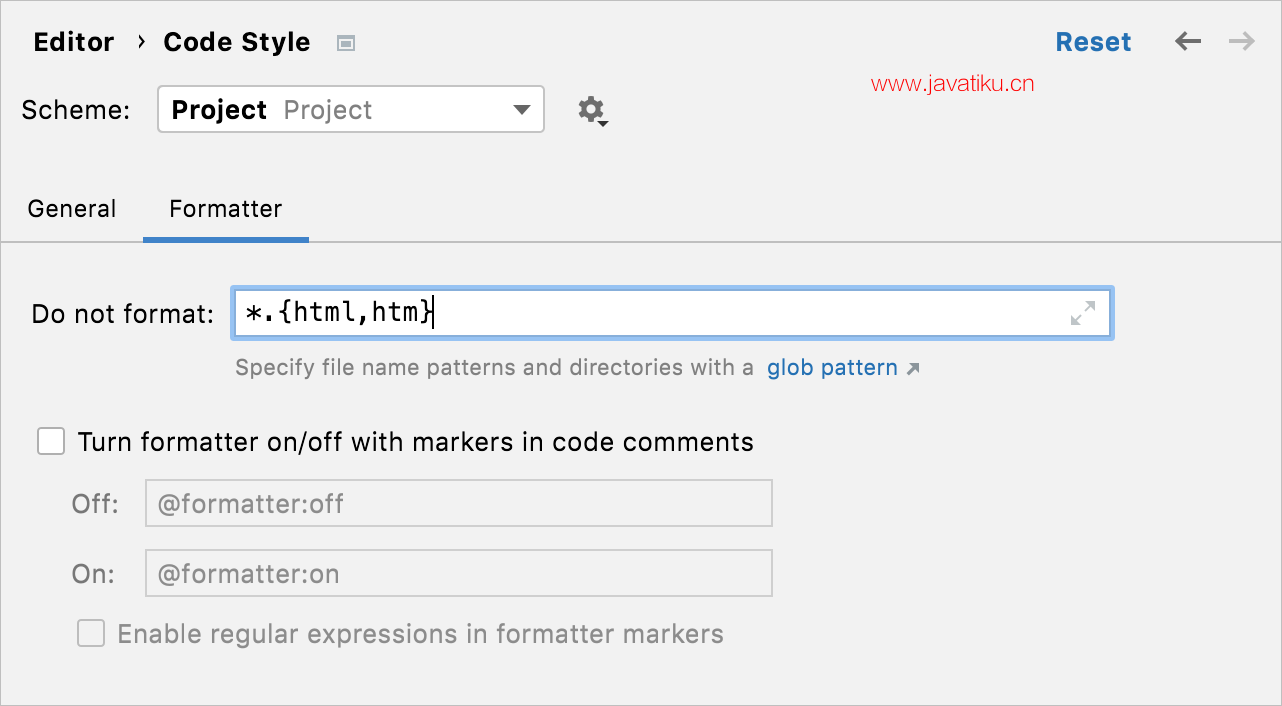Click the On marker field @formatter:on
This screenshot has height=706, width=1282.
click(x=459, y=573)
